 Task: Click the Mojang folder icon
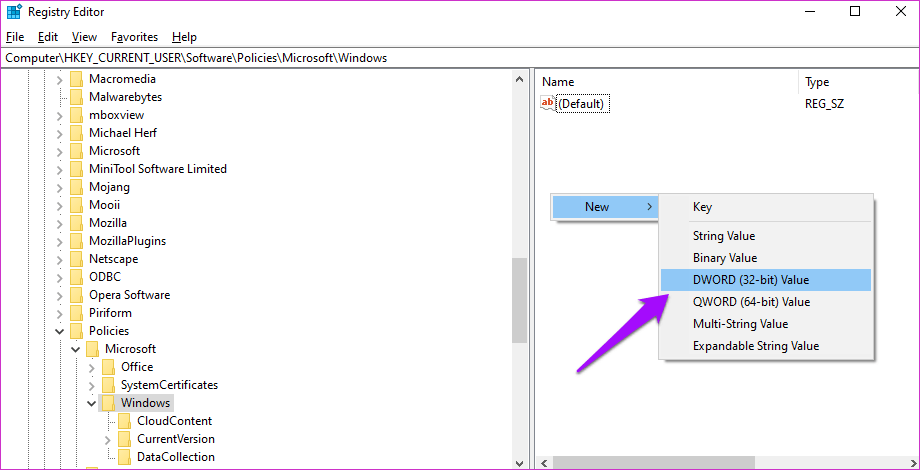pyautogui.click(x=76, y=187)
